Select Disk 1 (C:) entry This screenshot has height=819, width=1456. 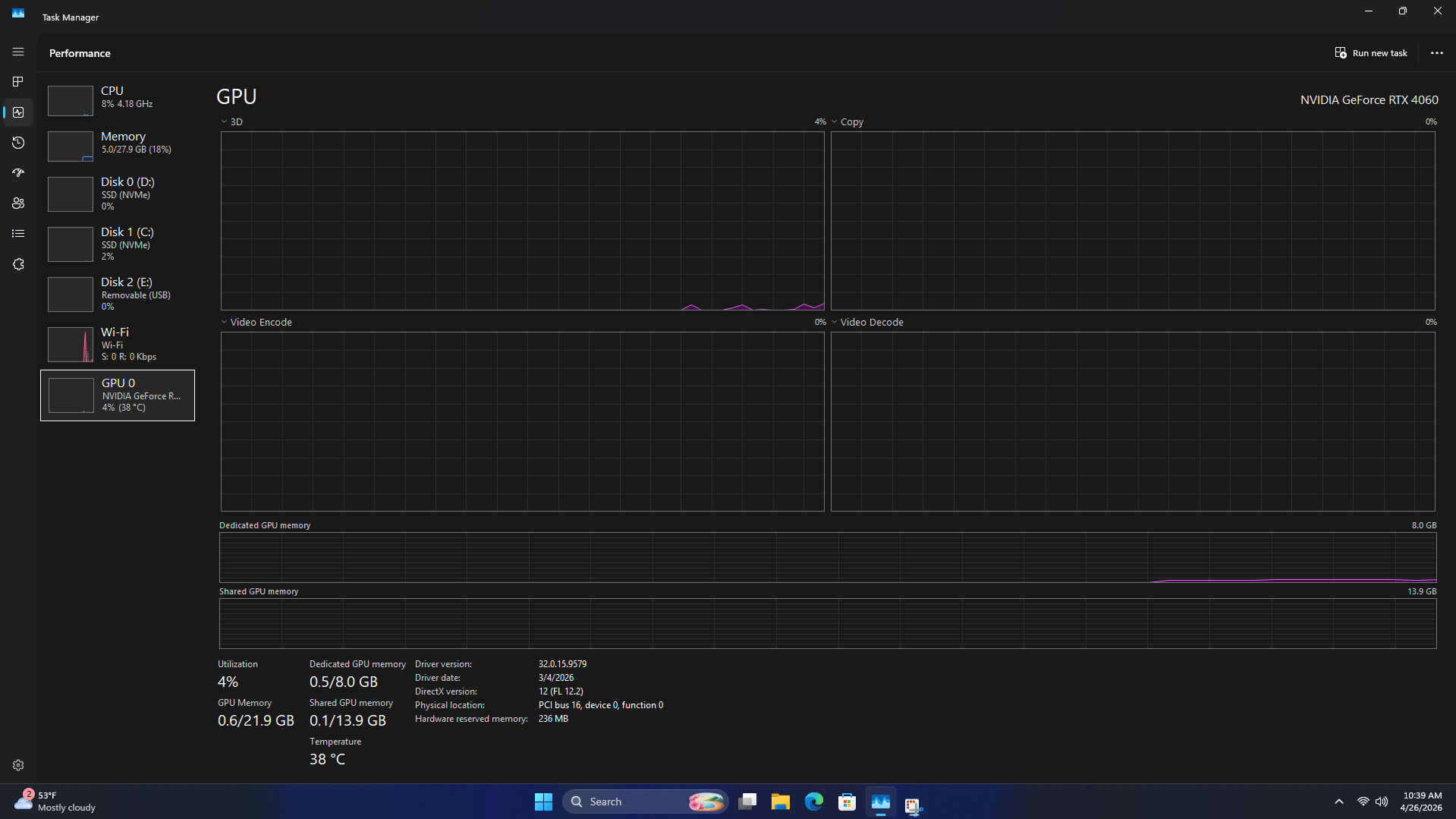click(118, 244)
